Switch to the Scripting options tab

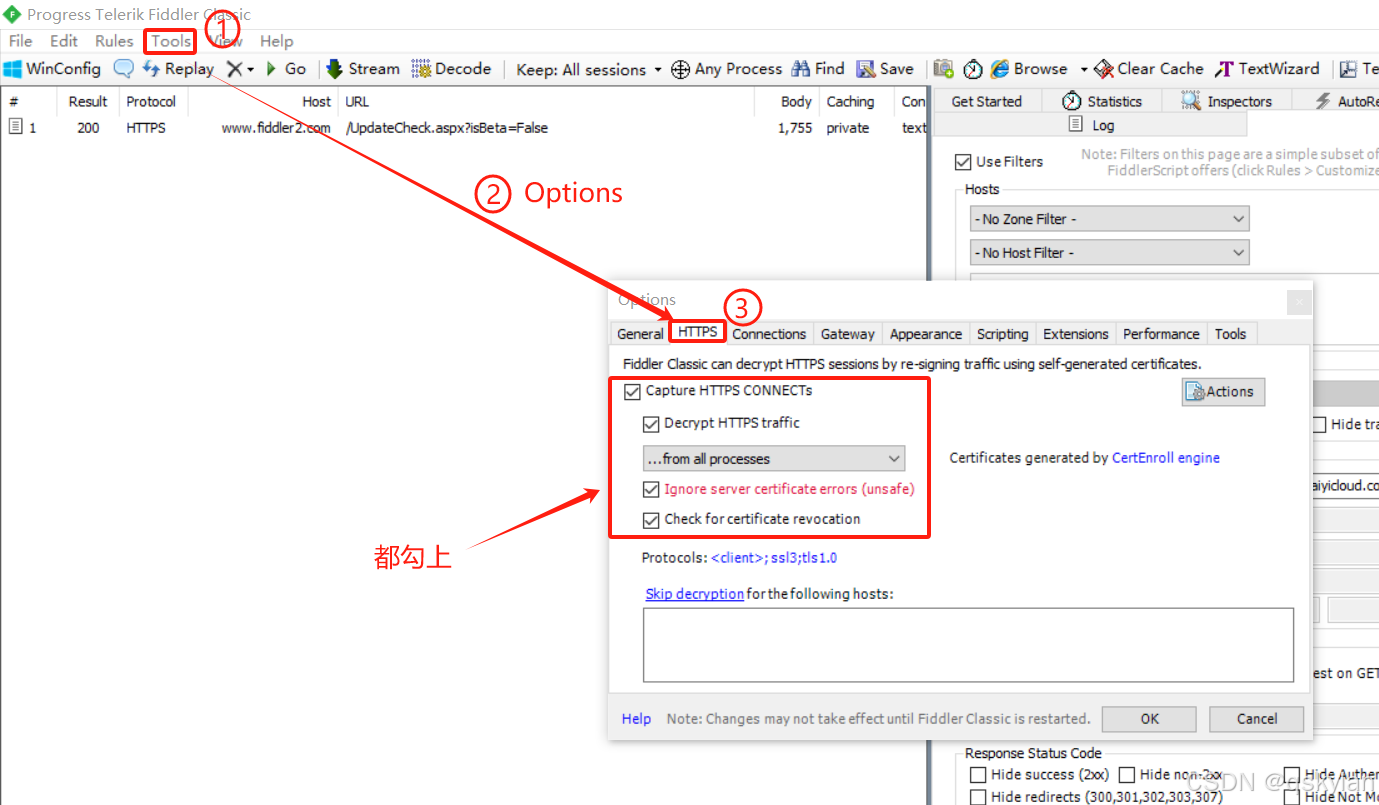1002,334
